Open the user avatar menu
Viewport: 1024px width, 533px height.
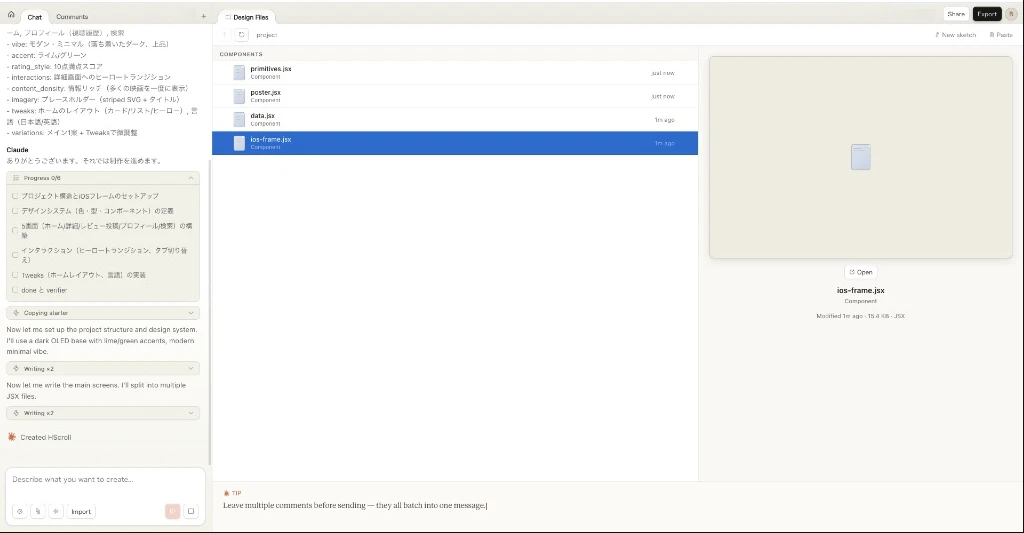pyautogui.click(x=1011, y=14)
